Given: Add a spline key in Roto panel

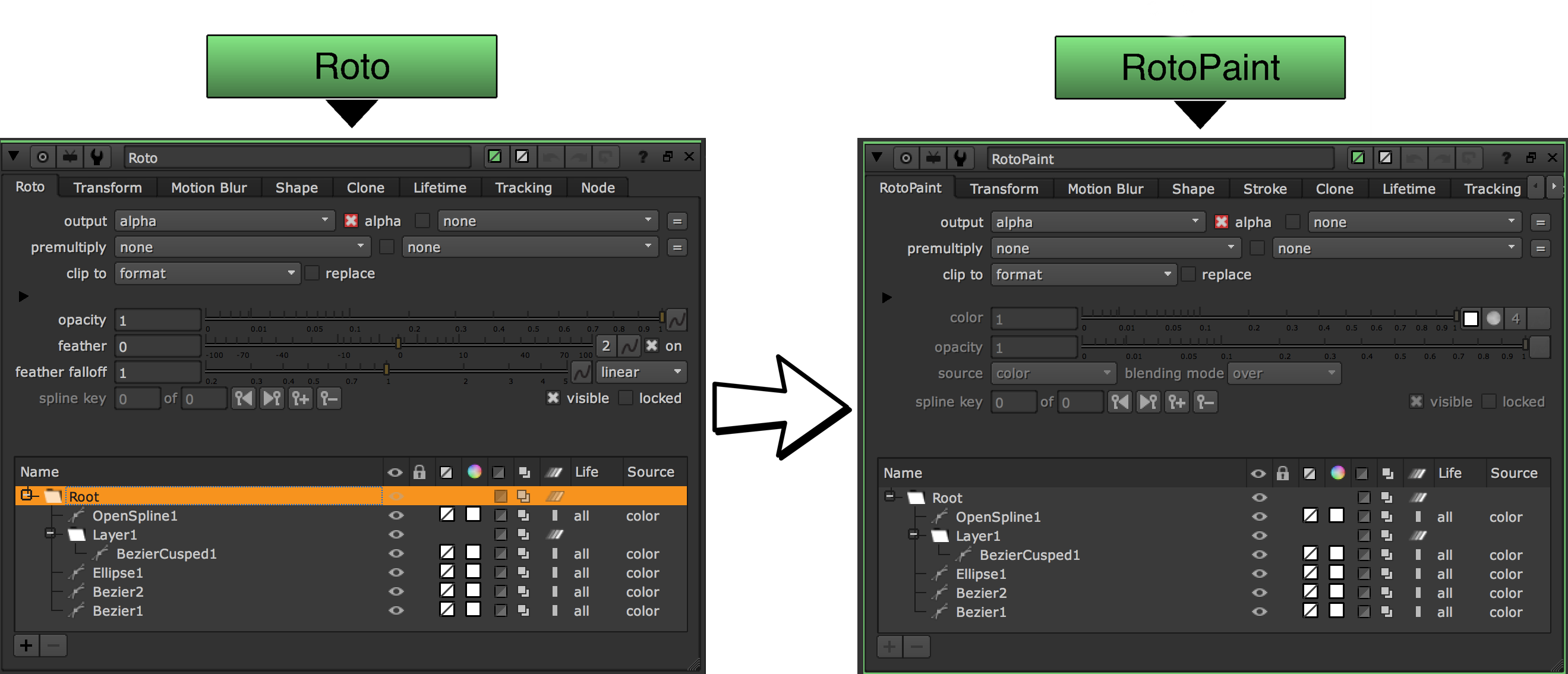Looking at the screenshot, I should 301,399.
